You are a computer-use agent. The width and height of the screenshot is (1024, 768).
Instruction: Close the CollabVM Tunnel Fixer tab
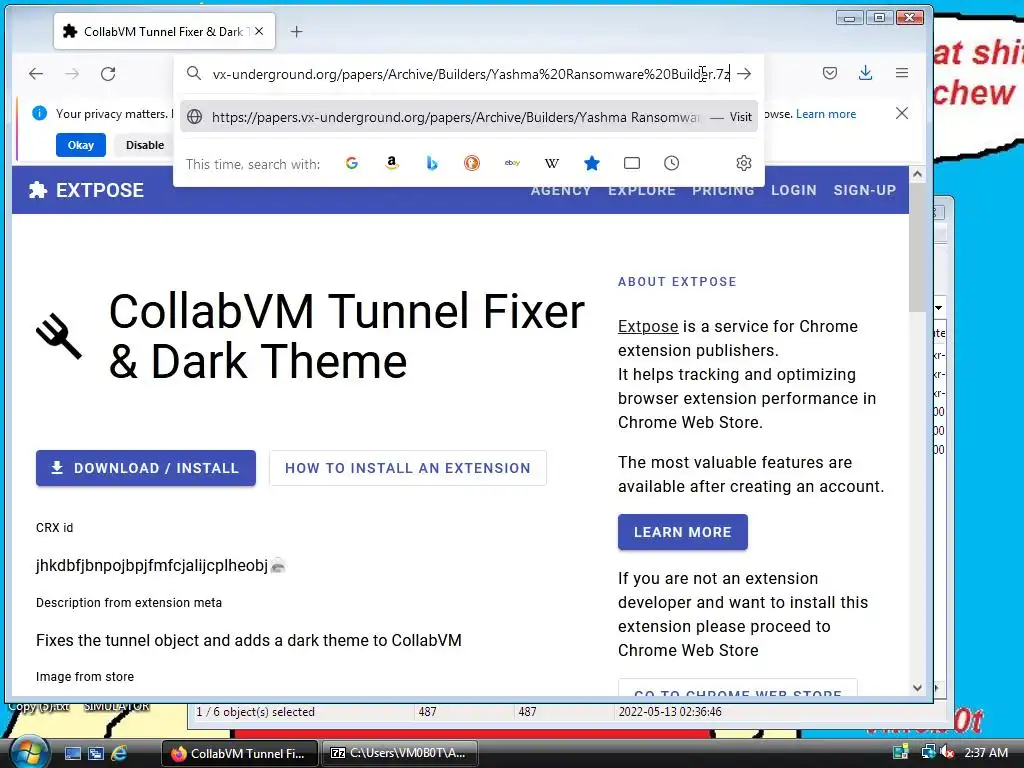point(259,31)
